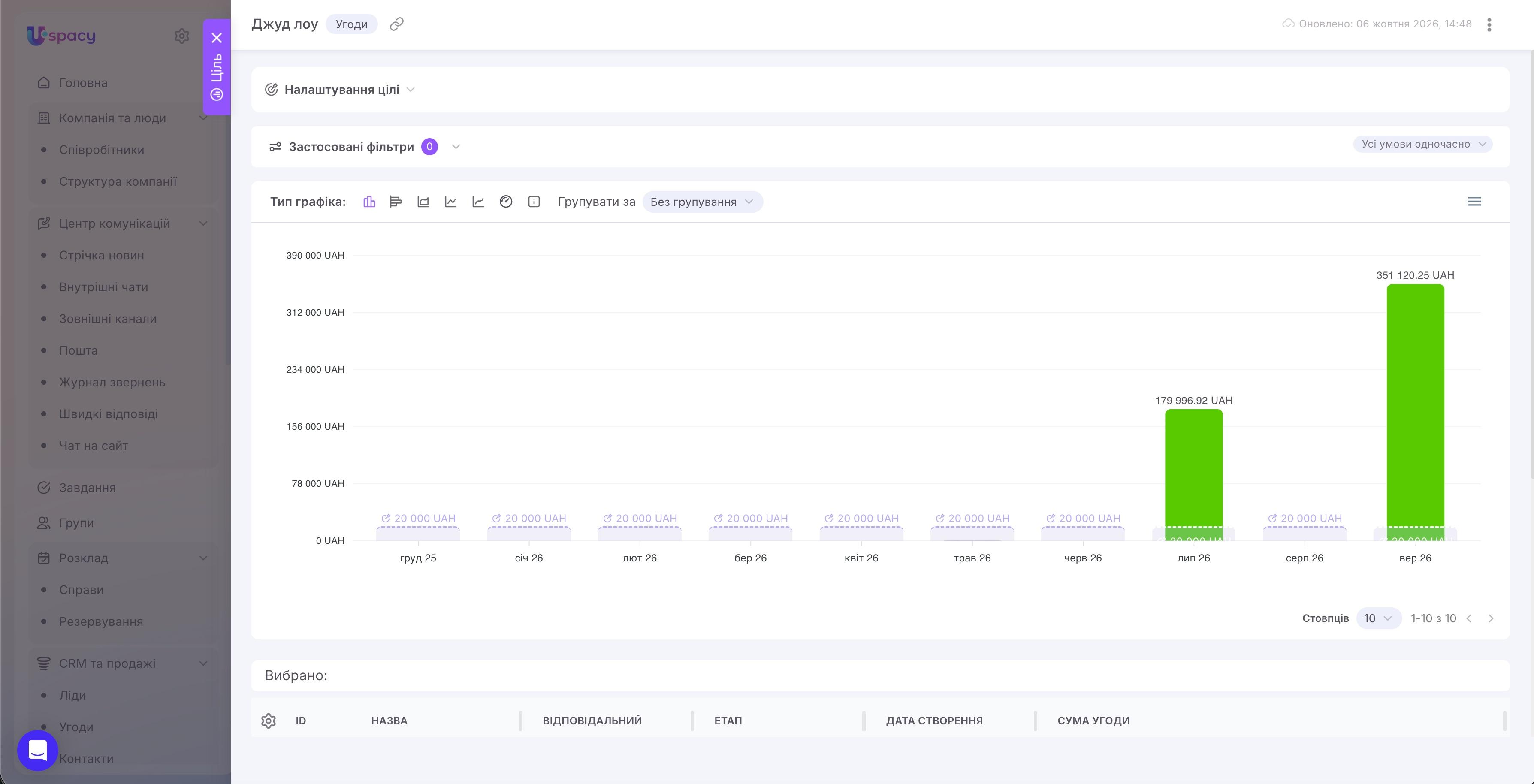The height and width of the screenshot is (784, 1534).
Task: Collapse the Розклад menu chevron
Action: point(203,558)
